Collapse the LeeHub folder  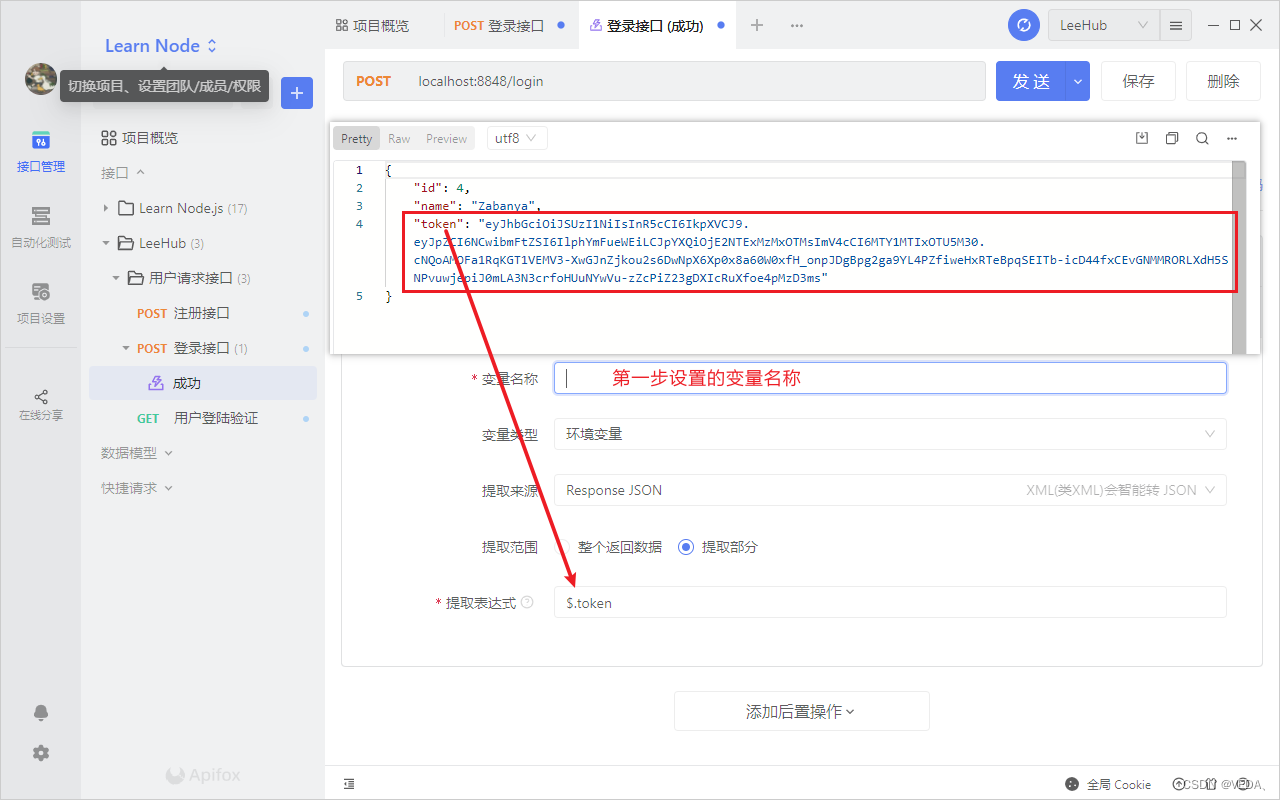pyautogui.click(x=106, y=243)
